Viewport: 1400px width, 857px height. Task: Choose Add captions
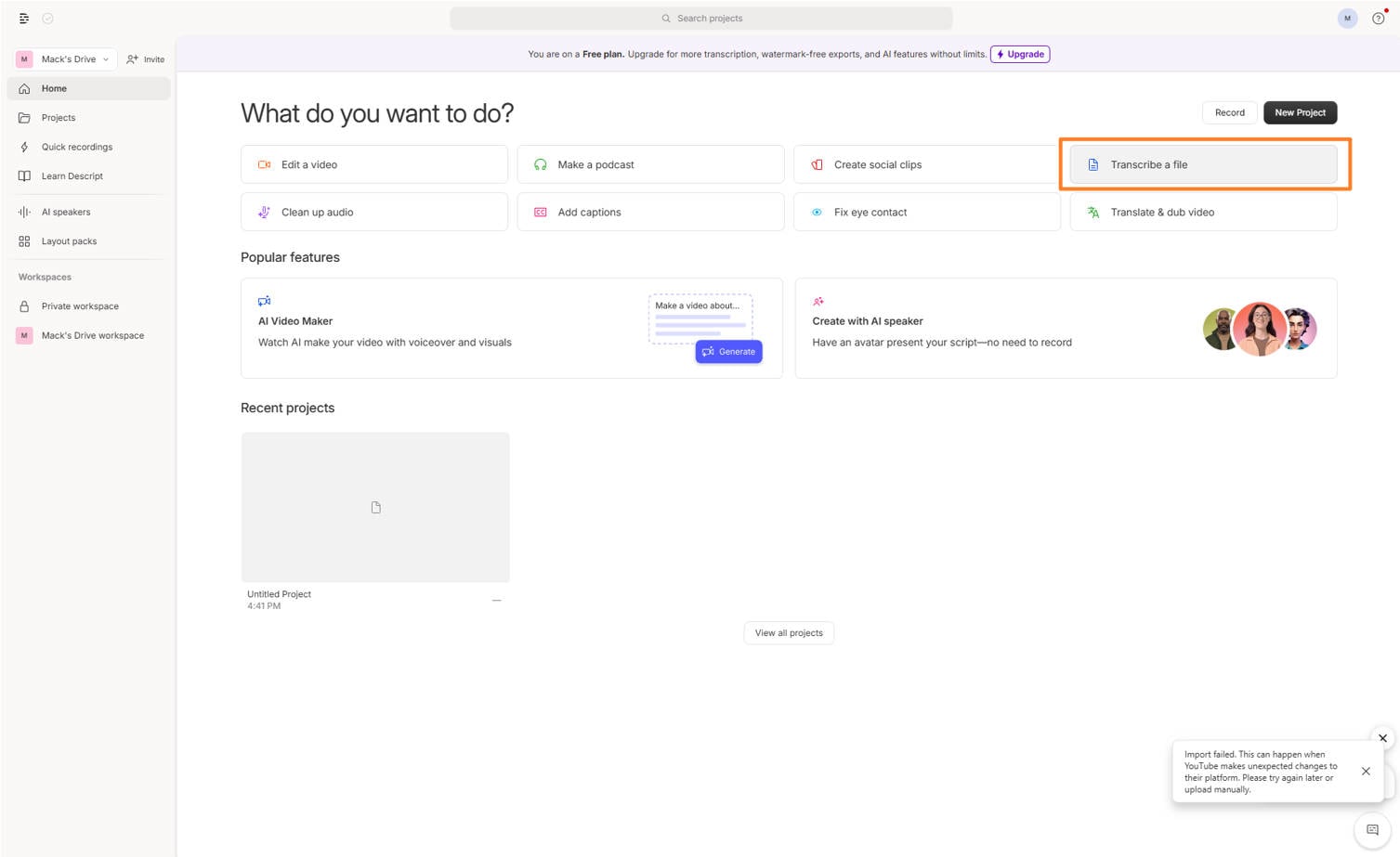tap(650, 212)
